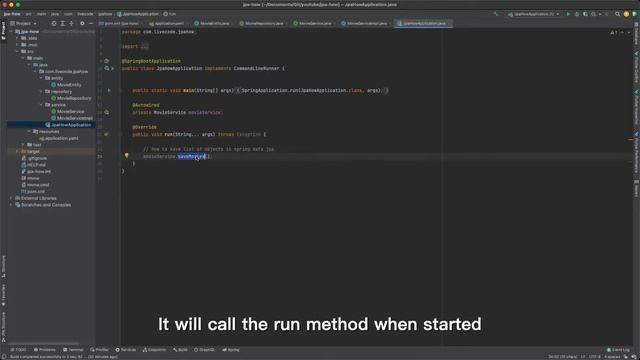
Task: Click the line separator indicator in status bar
Action: [x=583, y=357]
